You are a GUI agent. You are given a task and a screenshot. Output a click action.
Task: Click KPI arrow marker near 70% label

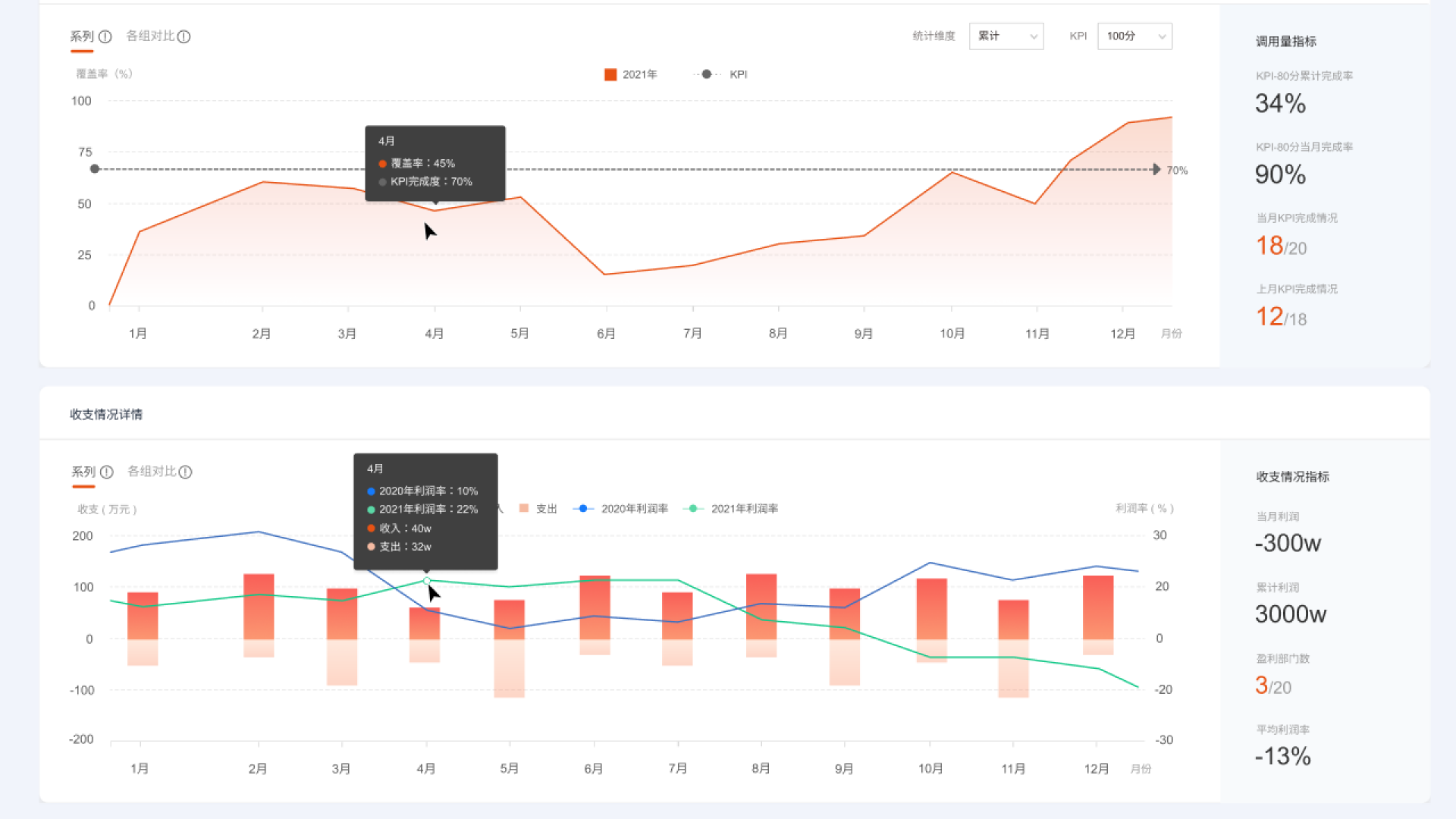[1156, 169]
